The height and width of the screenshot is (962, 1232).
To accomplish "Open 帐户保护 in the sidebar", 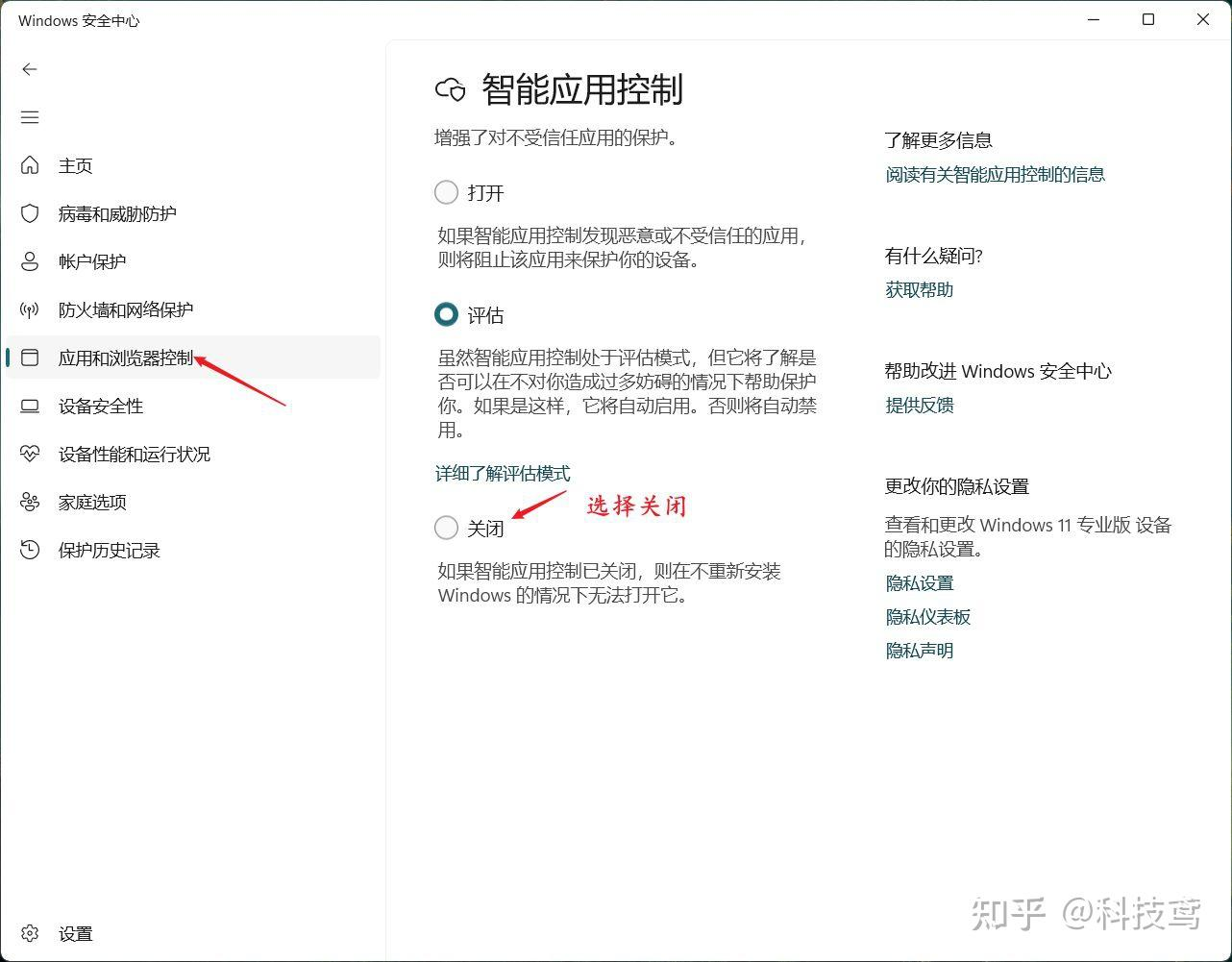I will coord(192,261).
